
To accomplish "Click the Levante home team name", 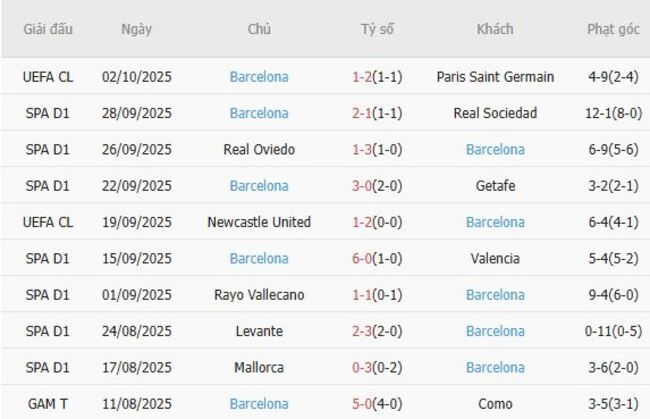I will coord(259,331).
